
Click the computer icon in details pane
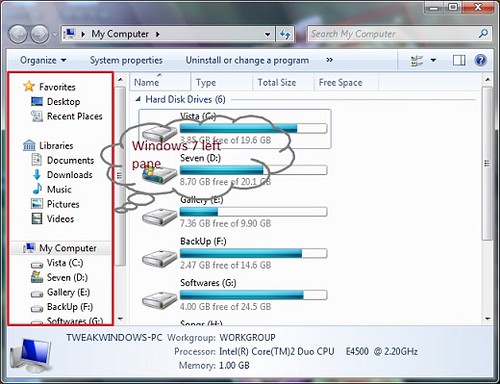pos(31,355)
